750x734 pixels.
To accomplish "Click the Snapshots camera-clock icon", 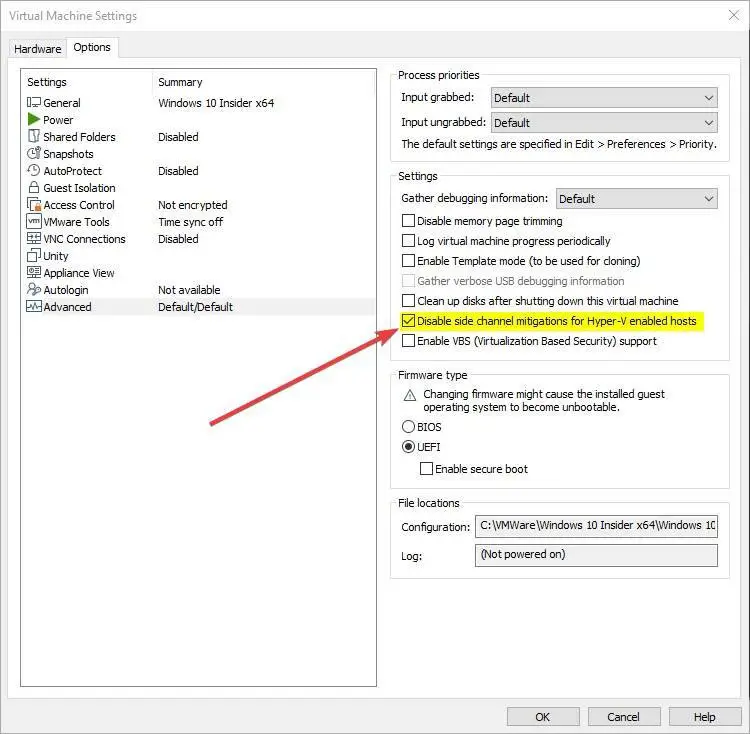I will (33, 153).
